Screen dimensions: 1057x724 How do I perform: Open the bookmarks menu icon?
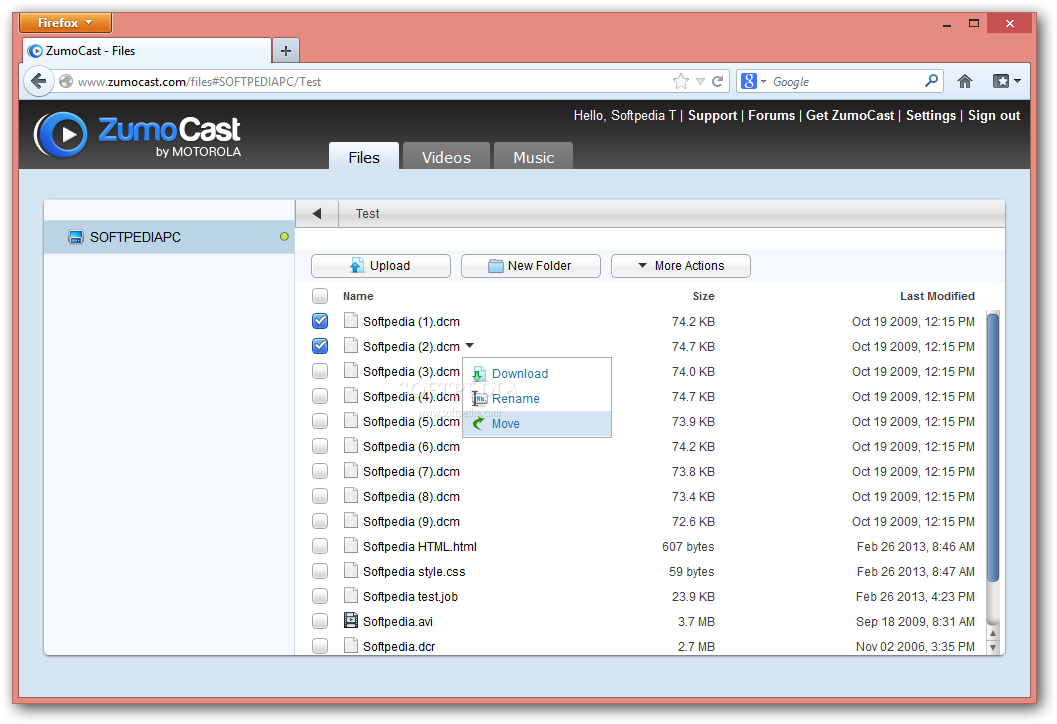(1006, 82)
